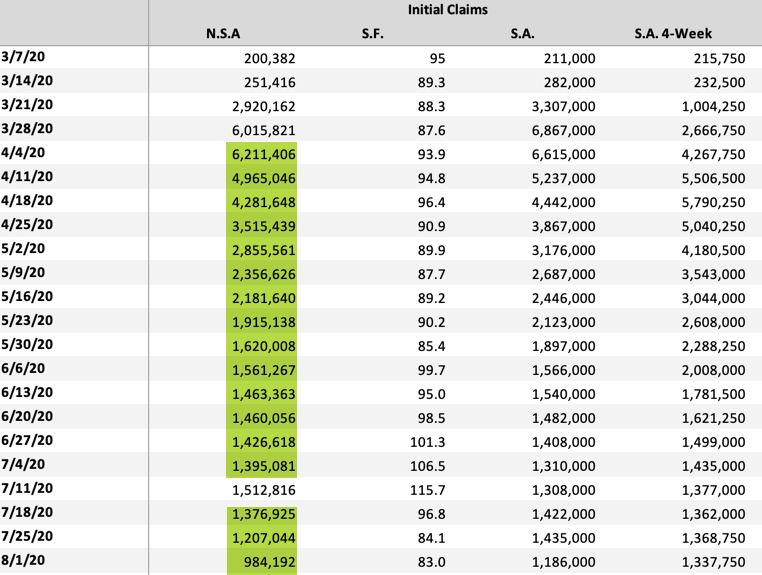Select the N.S.A value 1,512,816
The height and width of the screenshot is (575, 762).
(x=262, y=491)
